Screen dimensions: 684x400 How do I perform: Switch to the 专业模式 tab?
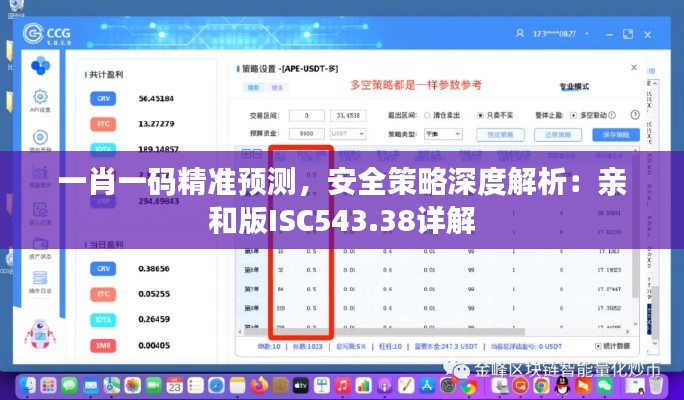pos(573,86)
